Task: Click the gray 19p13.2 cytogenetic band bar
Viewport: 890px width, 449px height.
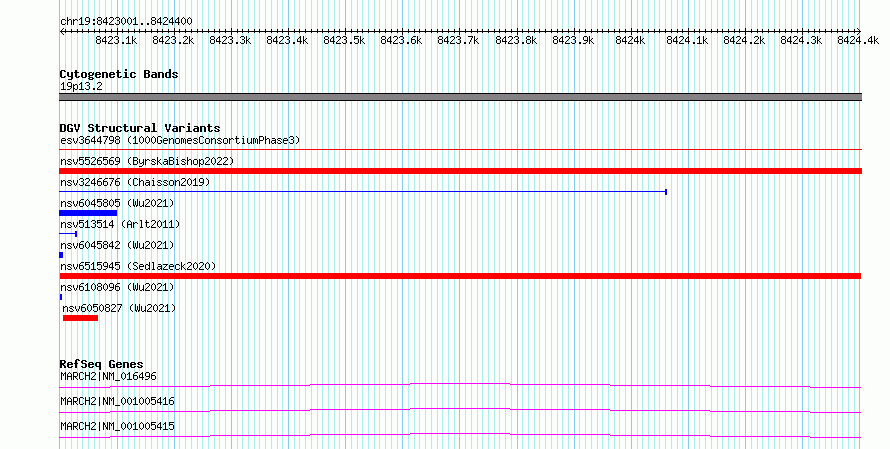Action: 460,97
